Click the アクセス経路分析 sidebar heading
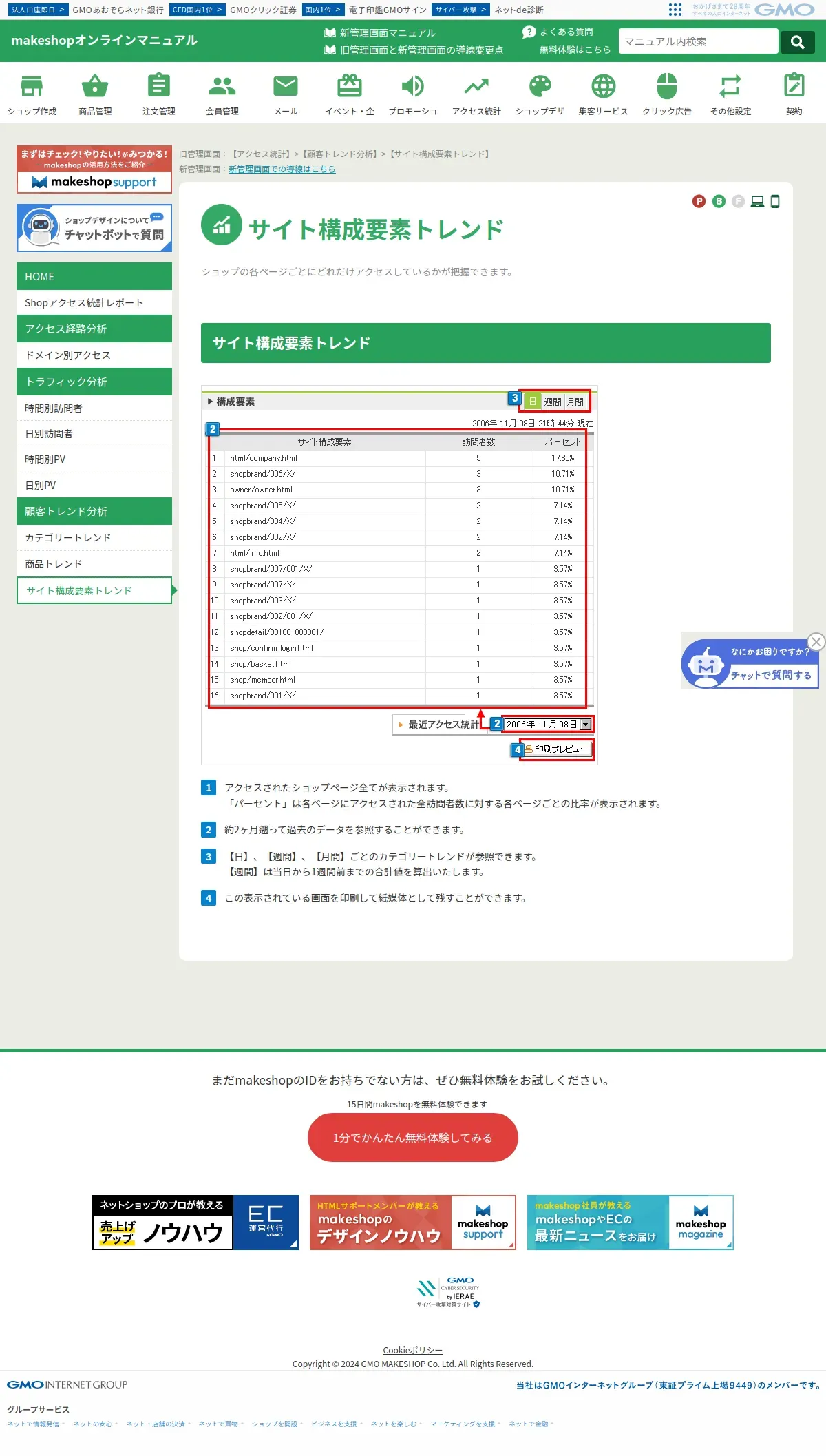 click(94, 329)
